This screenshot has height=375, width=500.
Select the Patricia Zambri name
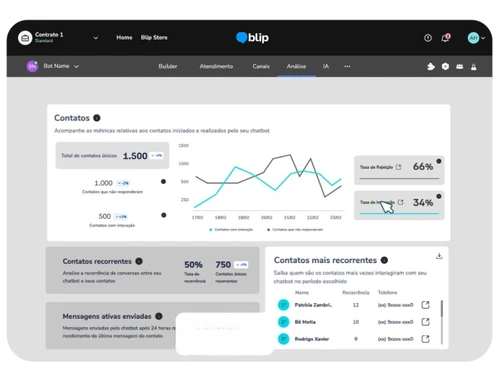point(313,305)
